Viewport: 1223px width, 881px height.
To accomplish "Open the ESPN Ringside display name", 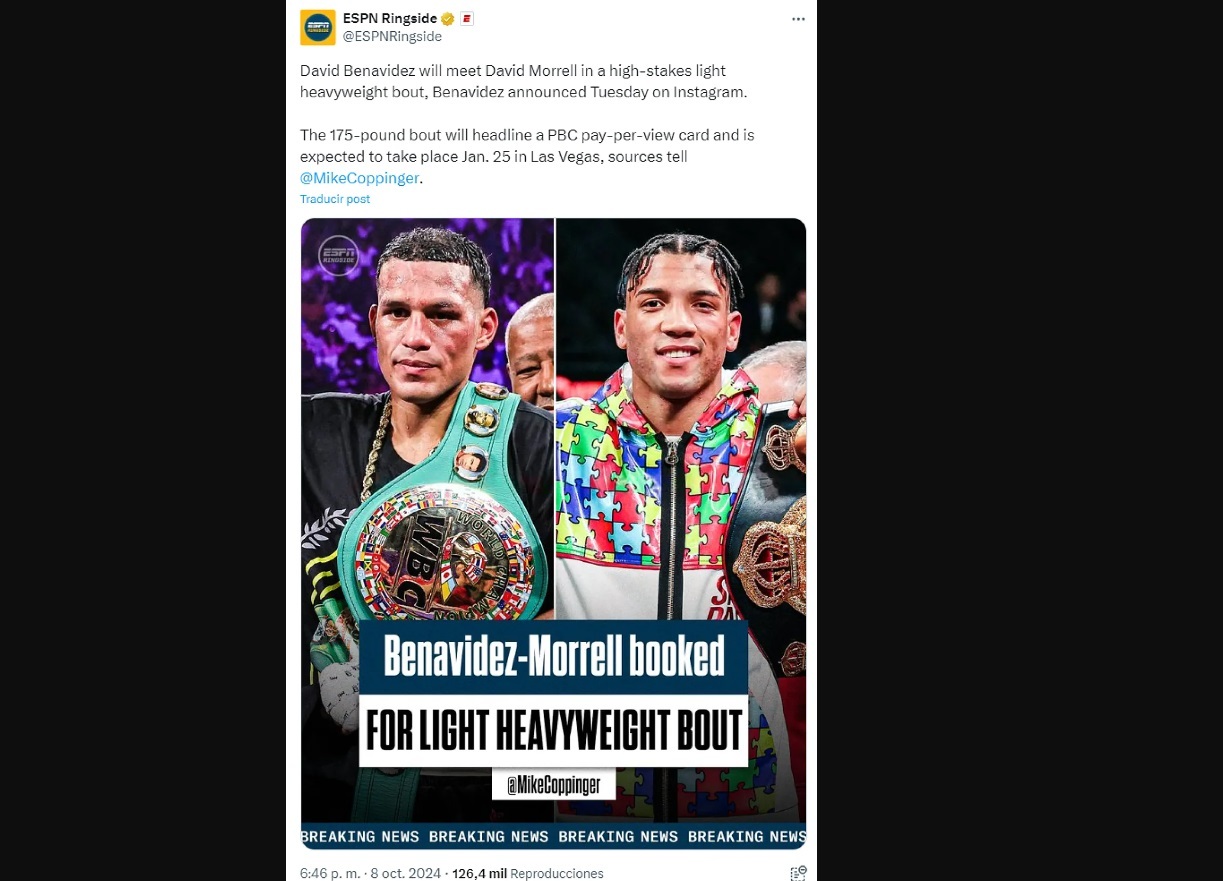I will tap(391, 18).
